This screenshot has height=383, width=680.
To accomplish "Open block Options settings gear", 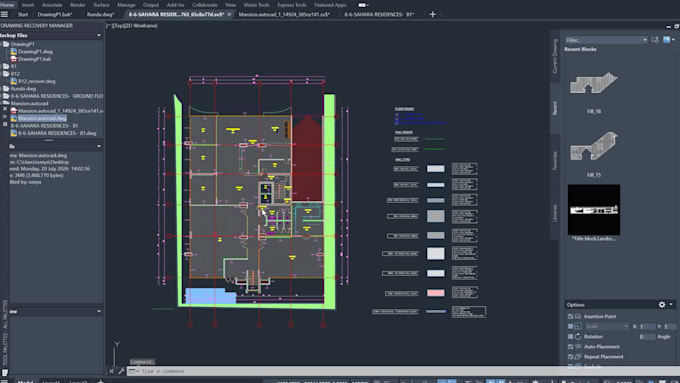I will pyautogui.click(x=662, y=304).
